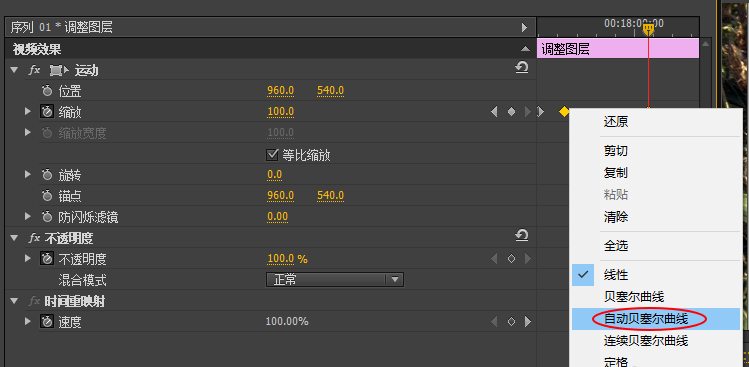
Task: Toggle animation stopwatch for 防闪烁滤镜
Action: point(47,217)
